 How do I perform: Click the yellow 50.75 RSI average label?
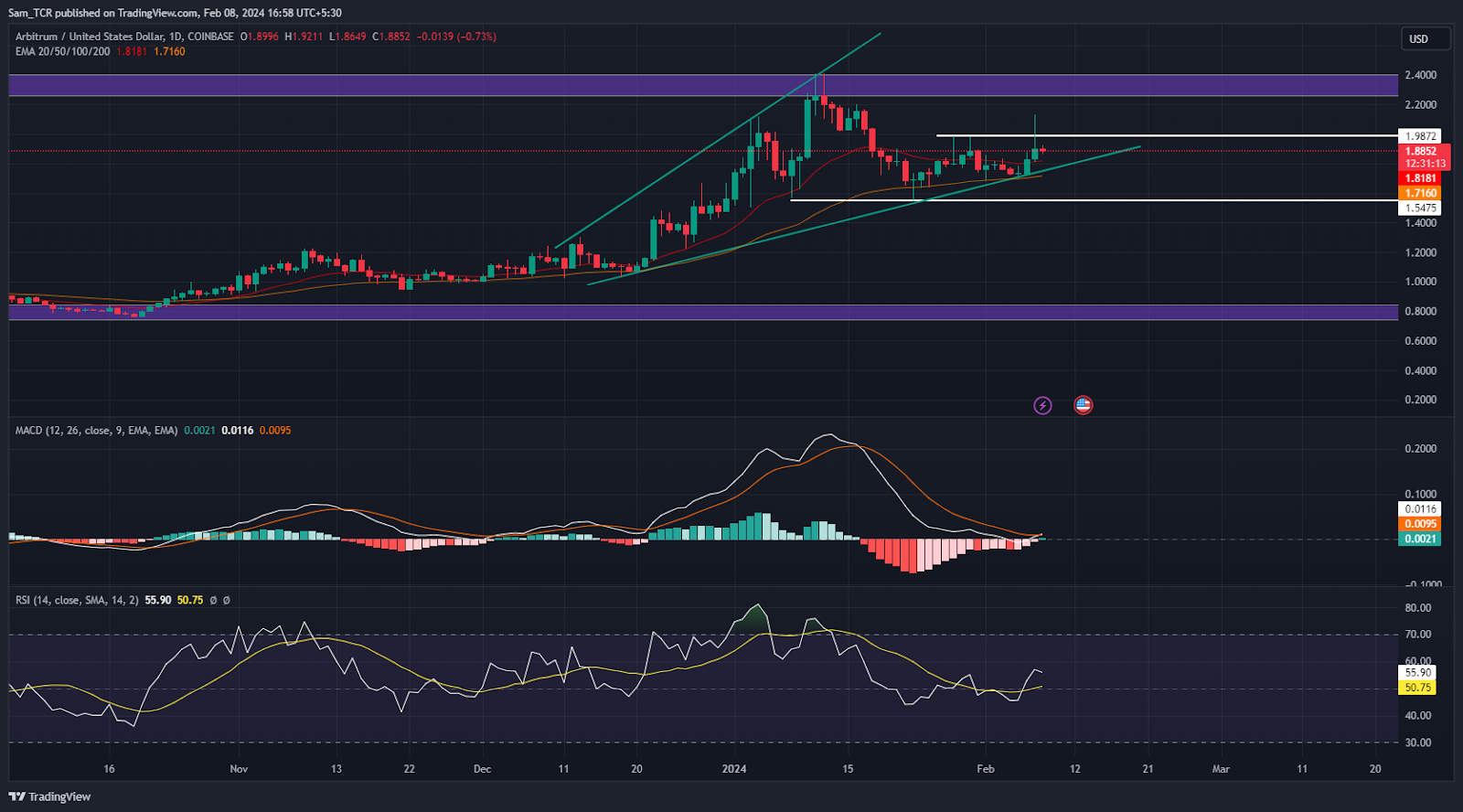pos(1417,688)
